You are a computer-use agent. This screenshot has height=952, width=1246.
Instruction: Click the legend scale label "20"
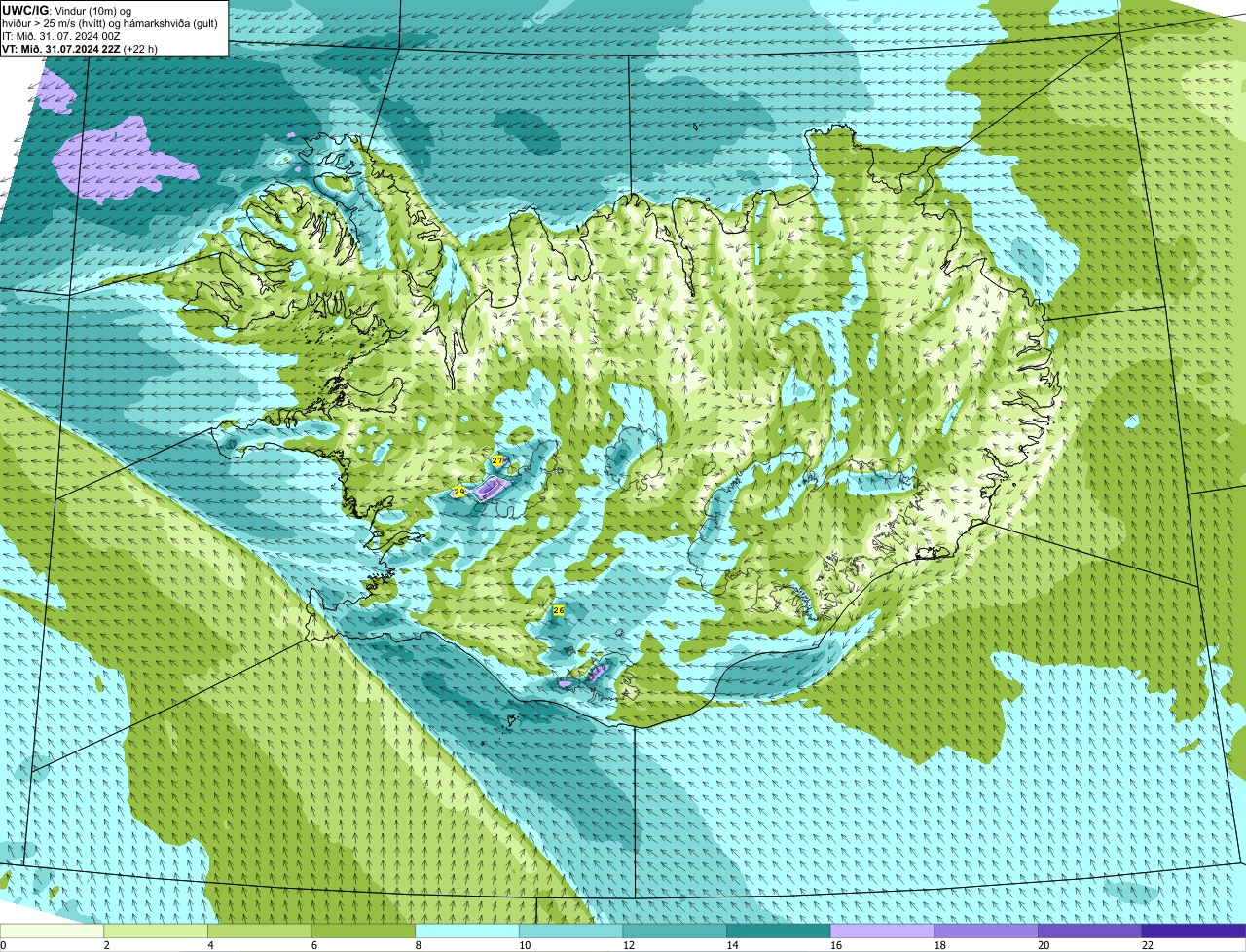1044,945
